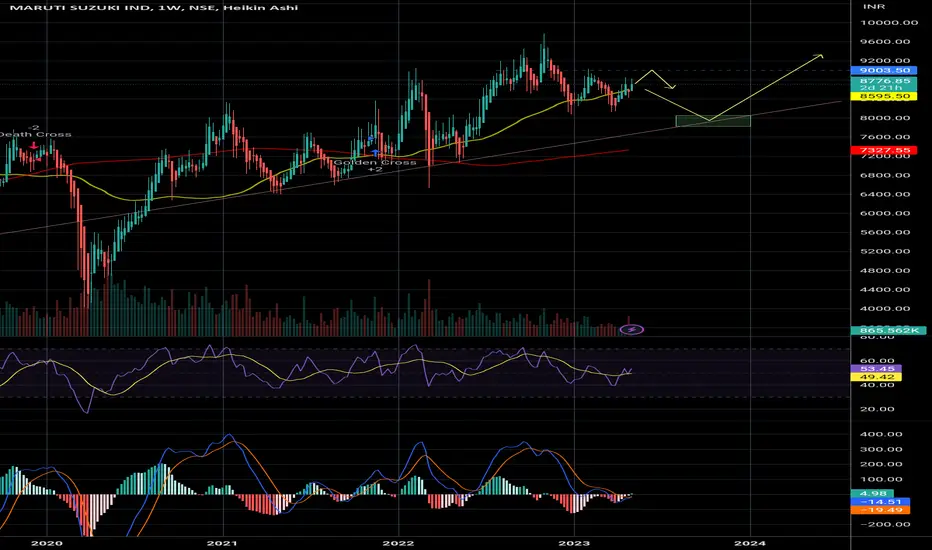This screenshot has height=550, width=932.
Task: Click the 865.562K volume tag
Action: [888, 330]
